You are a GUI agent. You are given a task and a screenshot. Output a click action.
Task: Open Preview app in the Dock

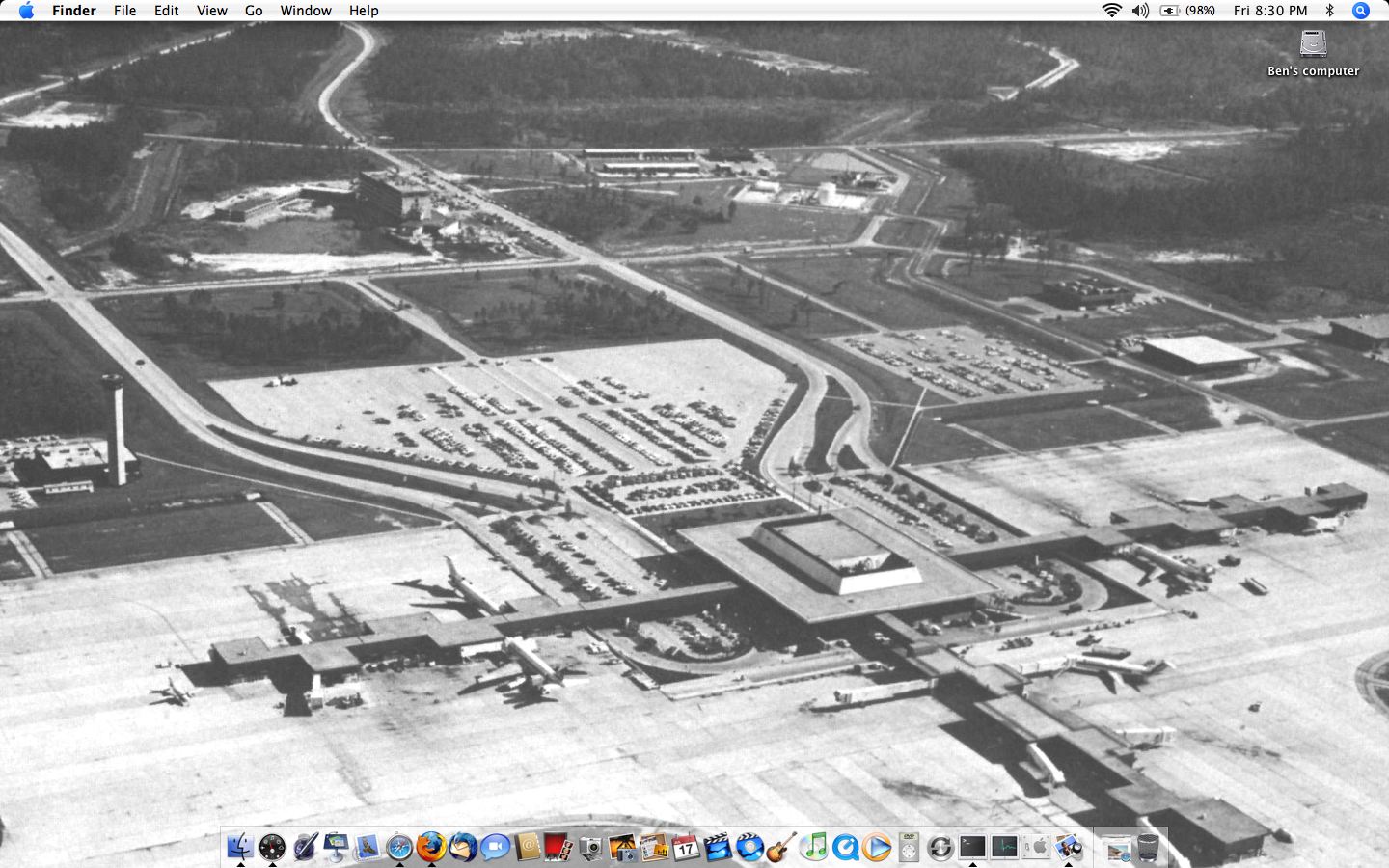(x=1068, y=847)
